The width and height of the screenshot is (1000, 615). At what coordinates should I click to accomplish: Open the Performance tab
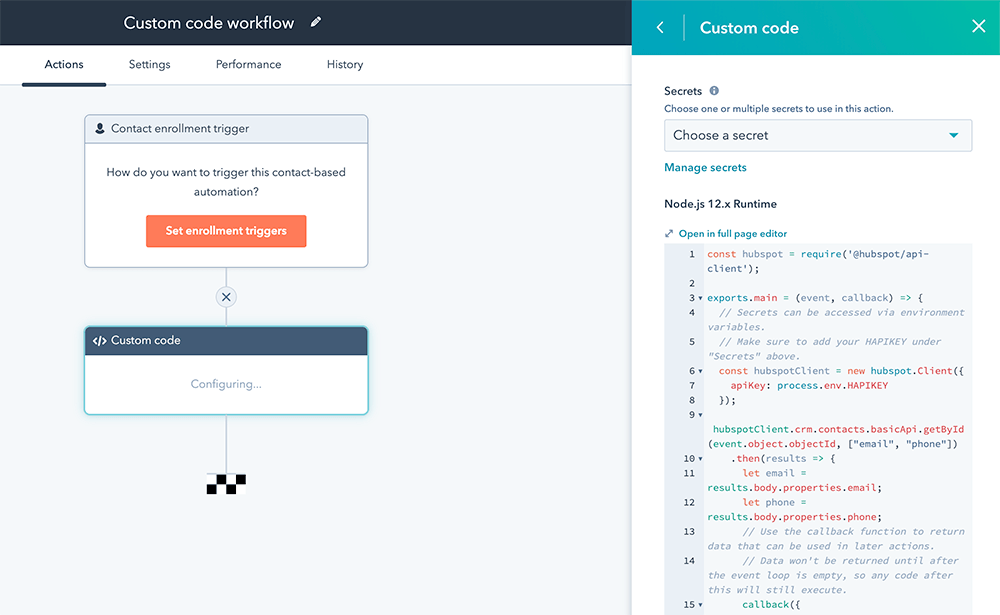click(x=248, y=64)
